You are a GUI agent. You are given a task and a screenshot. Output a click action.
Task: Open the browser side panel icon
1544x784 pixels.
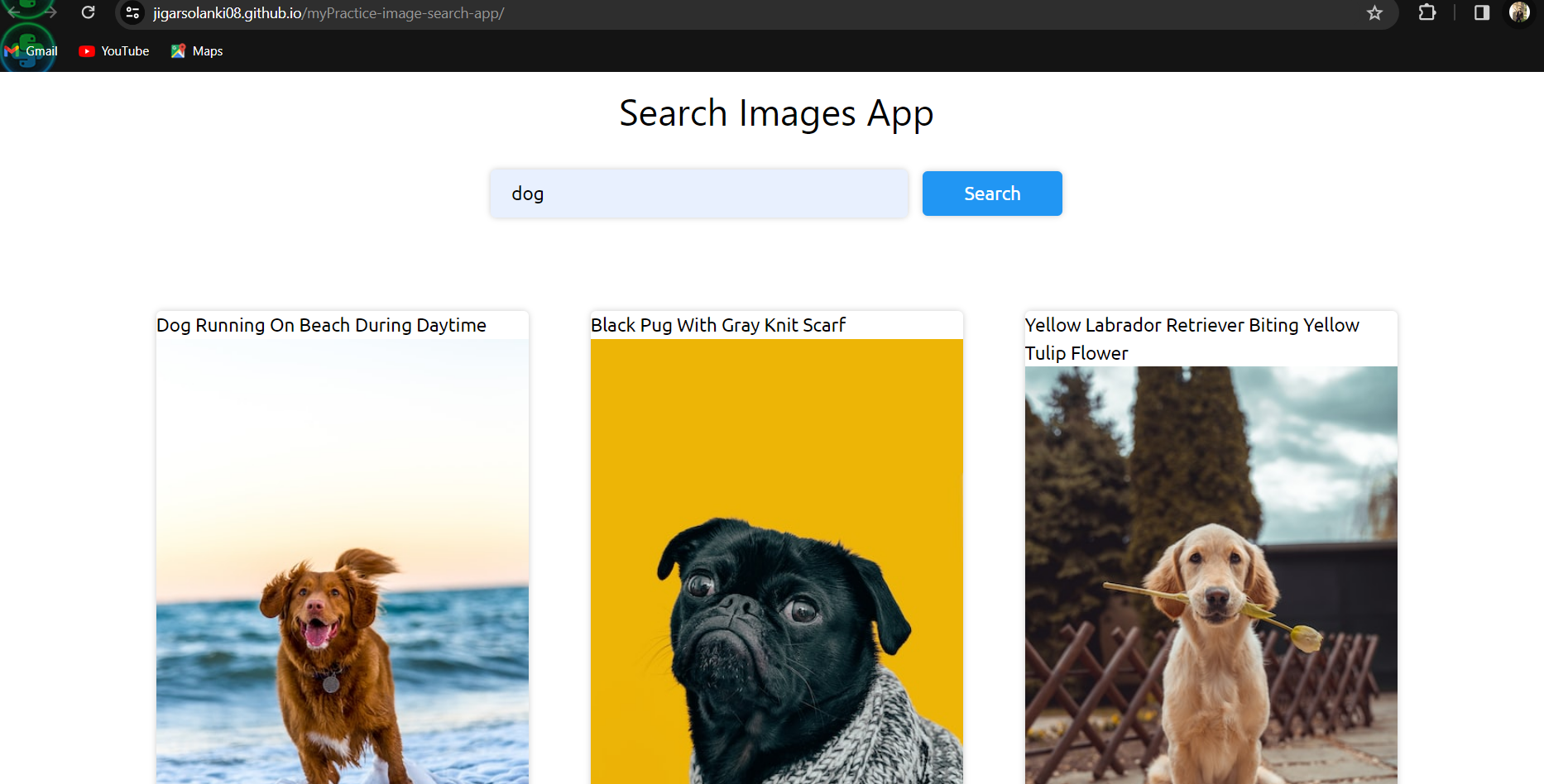(x=1482, y=13)
